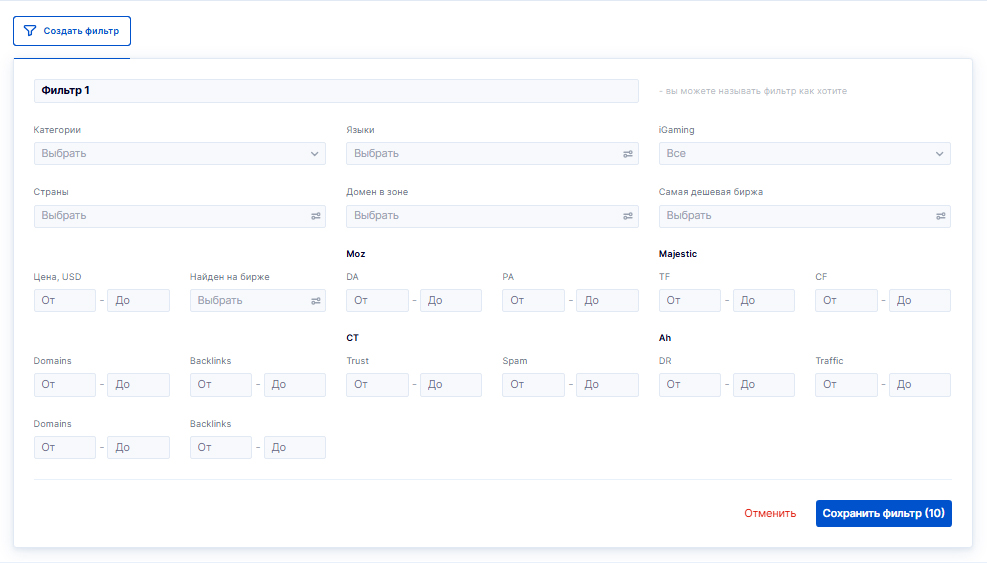Open the Страны selector
The height and width of the screenshot is (563, 987).
click(x=179, y=216)
